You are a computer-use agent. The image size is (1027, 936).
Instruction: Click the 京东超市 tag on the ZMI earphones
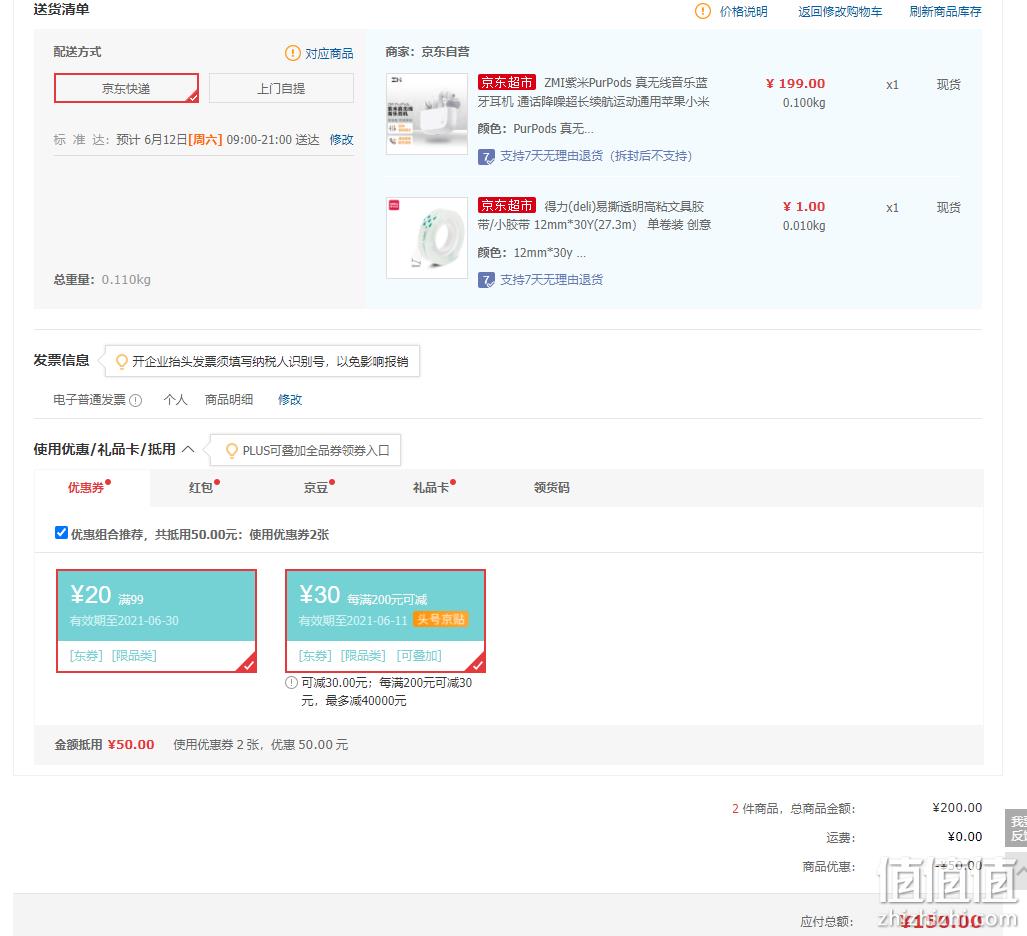[507, 83]
